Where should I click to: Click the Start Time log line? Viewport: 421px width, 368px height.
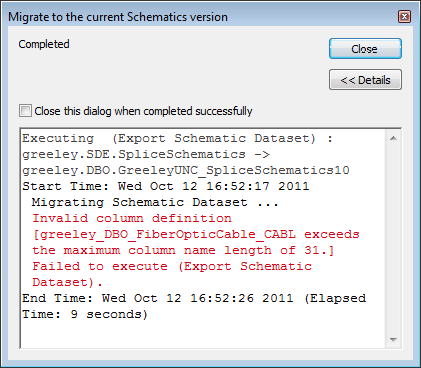(166, 186)
